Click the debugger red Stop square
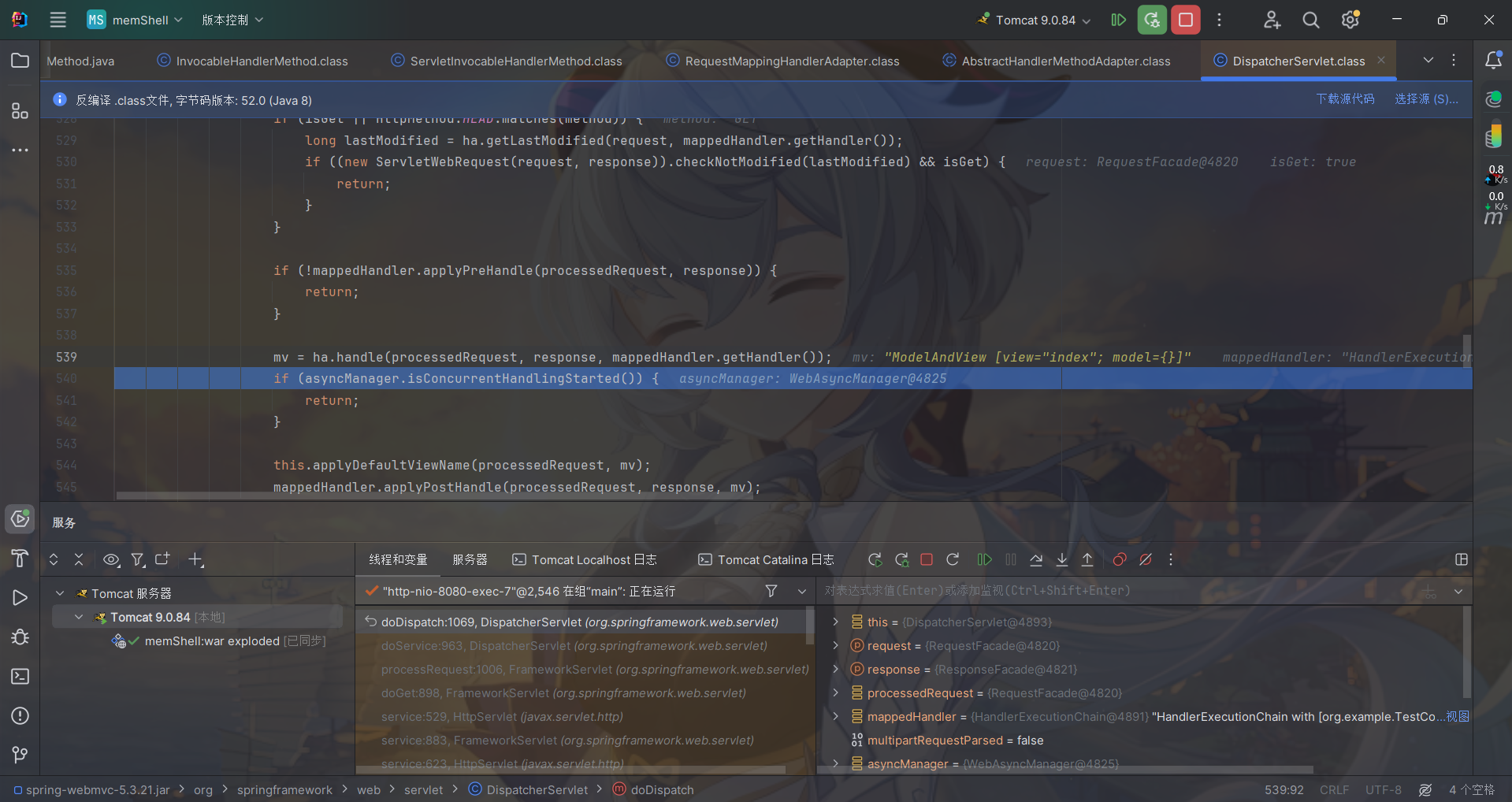1512x802 pixels. (927, 559)
